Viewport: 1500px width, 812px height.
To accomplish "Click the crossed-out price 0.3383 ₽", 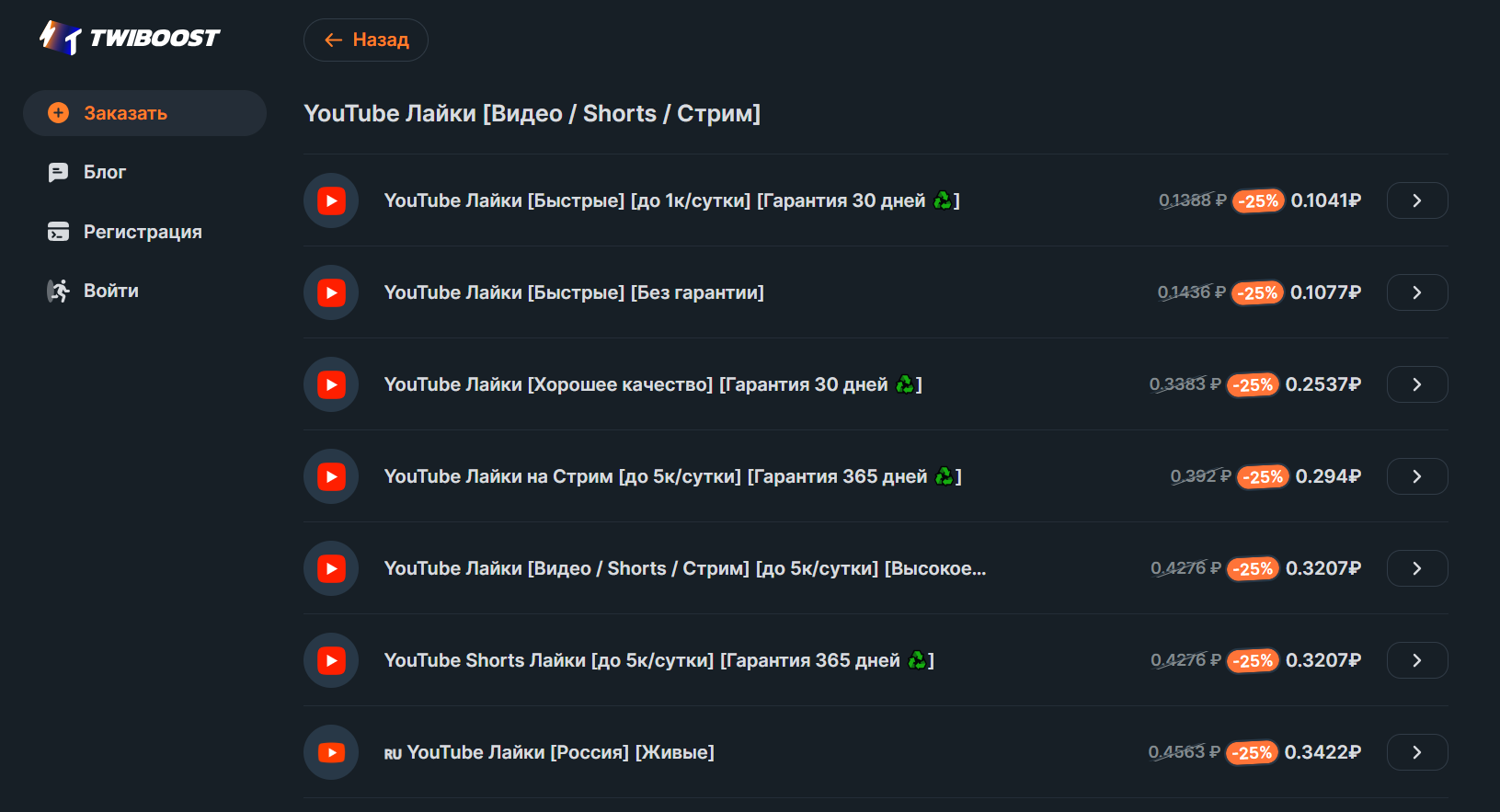I will point(1185,384).
